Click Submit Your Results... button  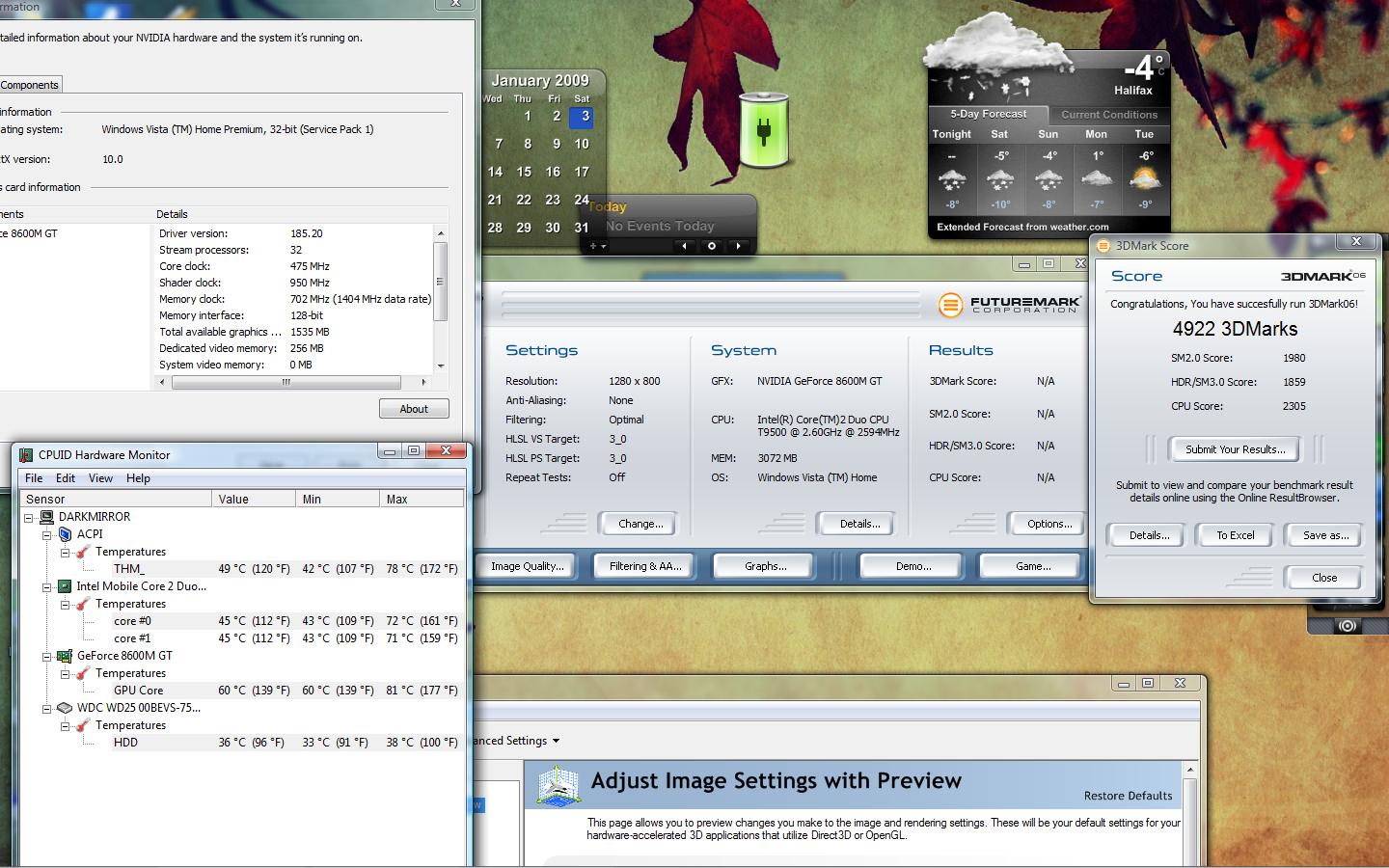coord(1235,449)
